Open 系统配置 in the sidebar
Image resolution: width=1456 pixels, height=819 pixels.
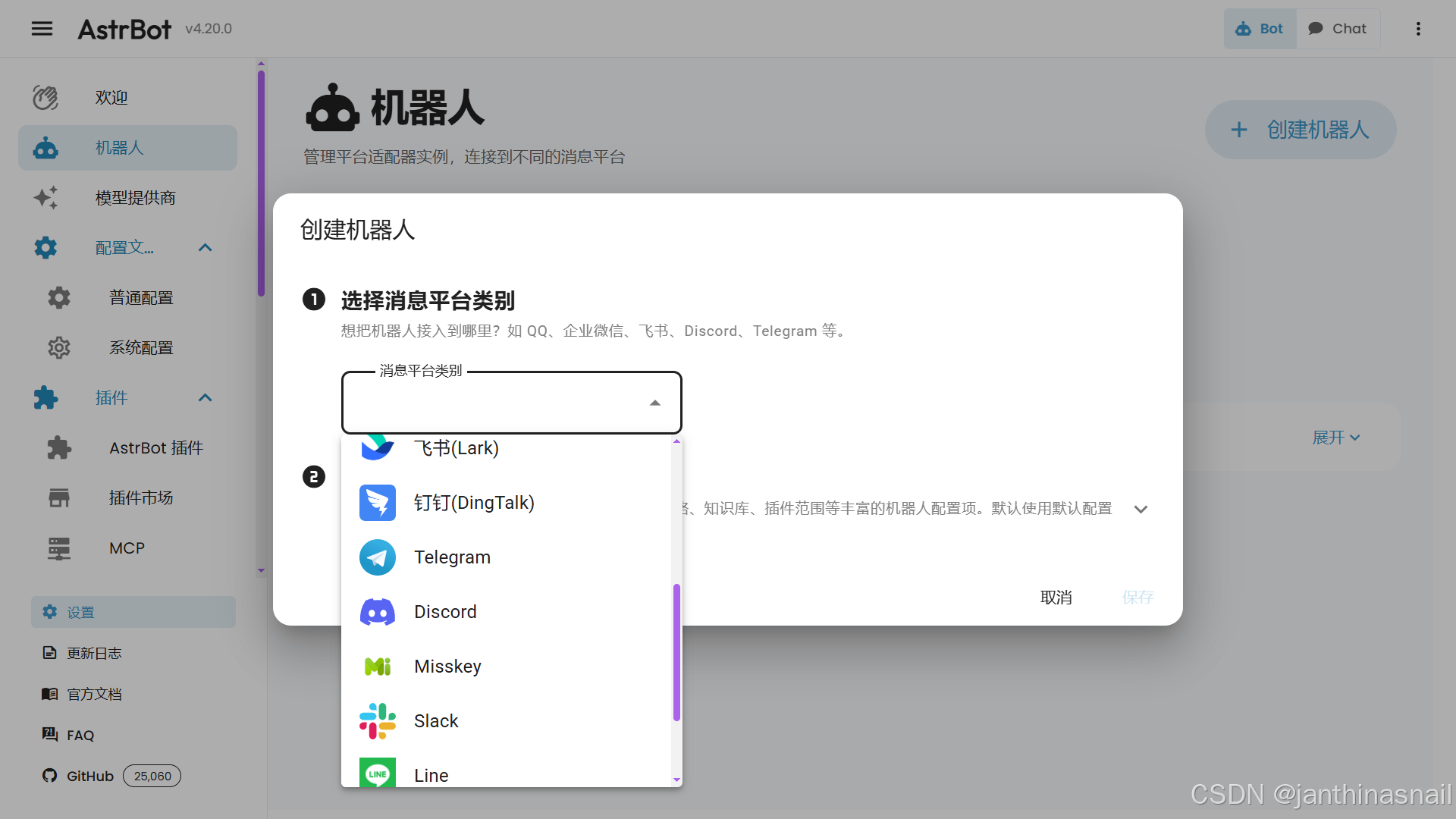pos(127,348)
